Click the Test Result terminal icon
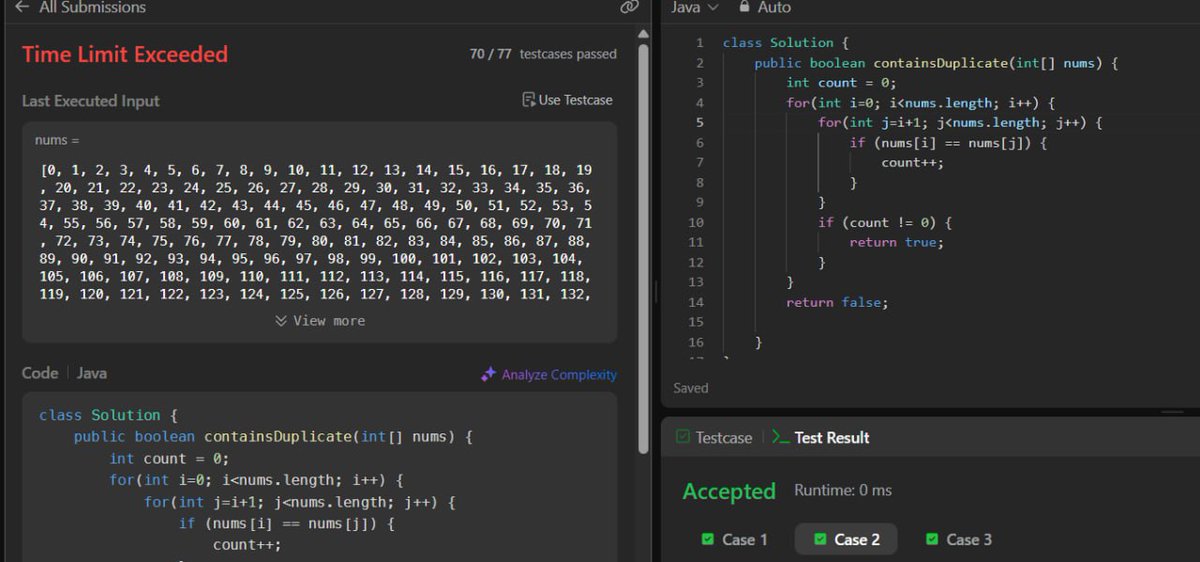 pos(782,437)
